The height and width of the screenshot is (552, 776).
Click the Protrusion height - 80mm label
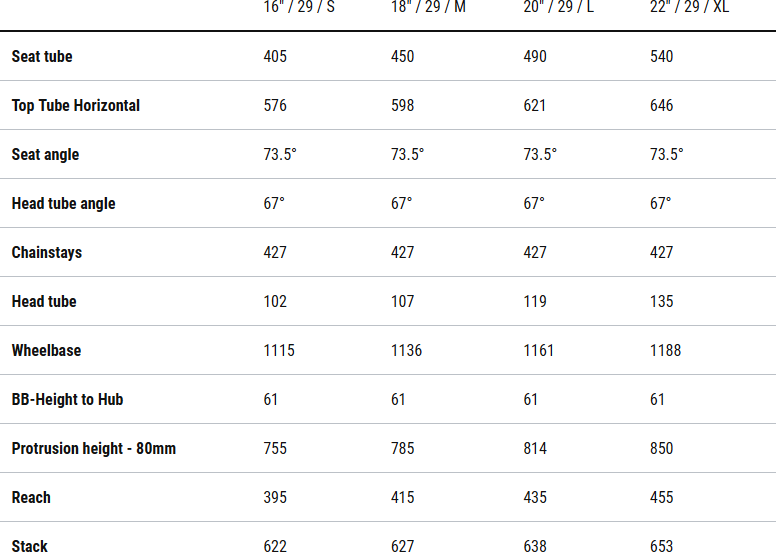pyautogui.click(x=94, y=448)
